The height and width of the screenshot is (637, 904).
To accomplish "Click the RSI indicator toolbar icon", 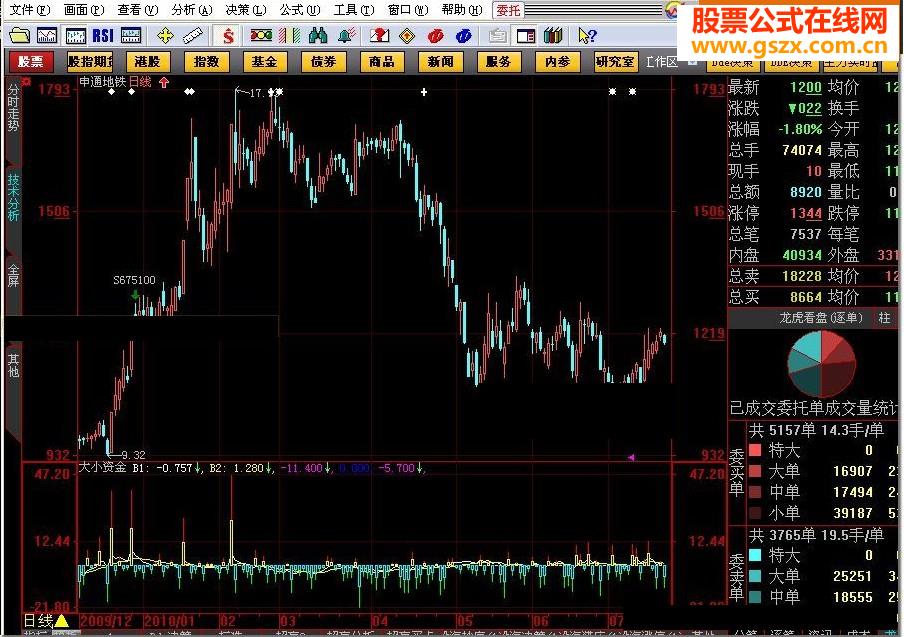I will [x=101, y=36].
